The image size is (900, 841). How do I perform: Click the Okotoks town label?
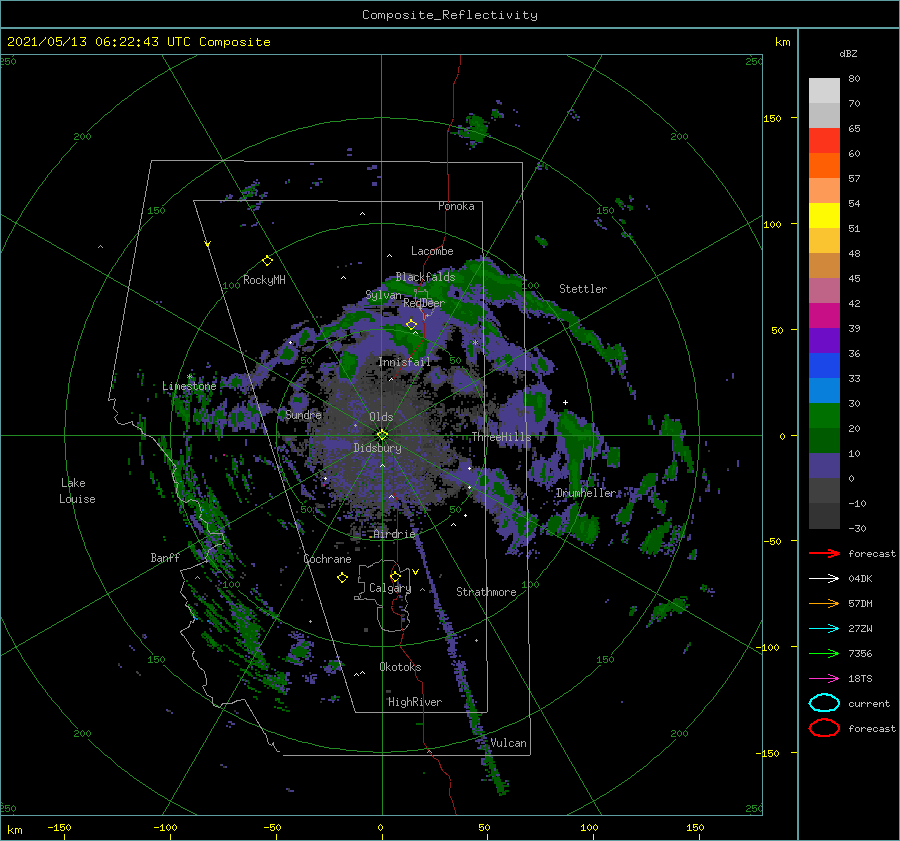point(400,667)
